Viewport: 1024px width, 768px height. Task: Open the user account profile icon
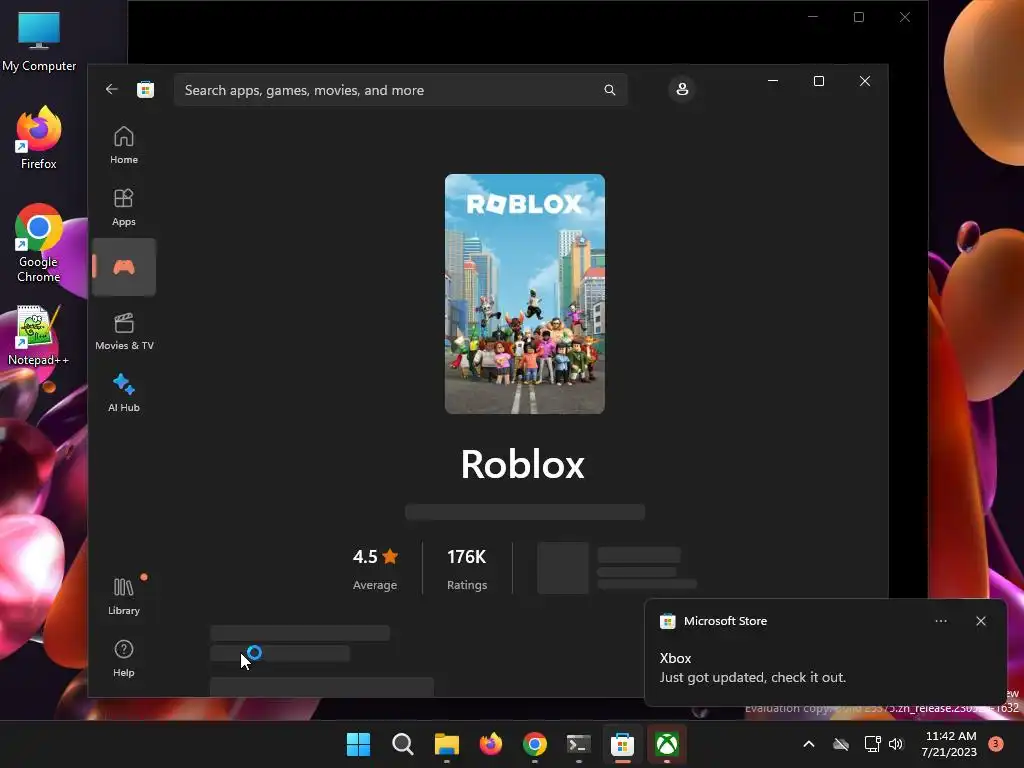point(682,89)
